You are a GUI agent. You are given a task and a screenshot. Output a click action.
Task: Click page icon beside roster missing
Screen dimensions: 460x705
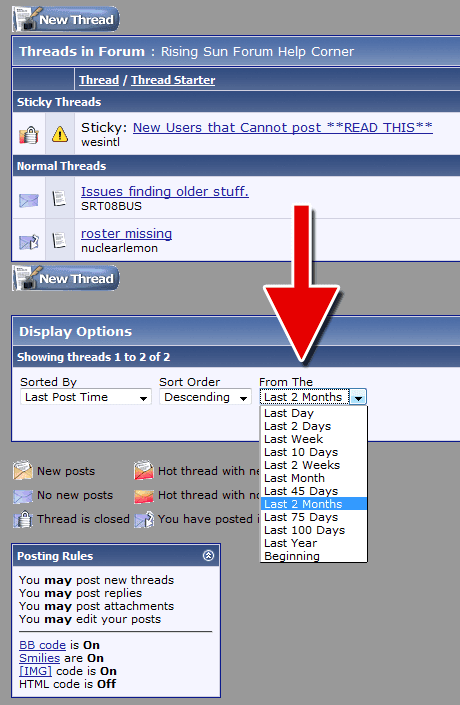[x=59, y=240]
